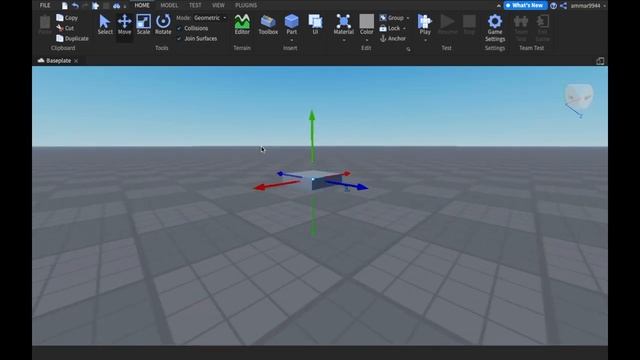Expand the Play mode dropdown arrow

tap(425, 40)
